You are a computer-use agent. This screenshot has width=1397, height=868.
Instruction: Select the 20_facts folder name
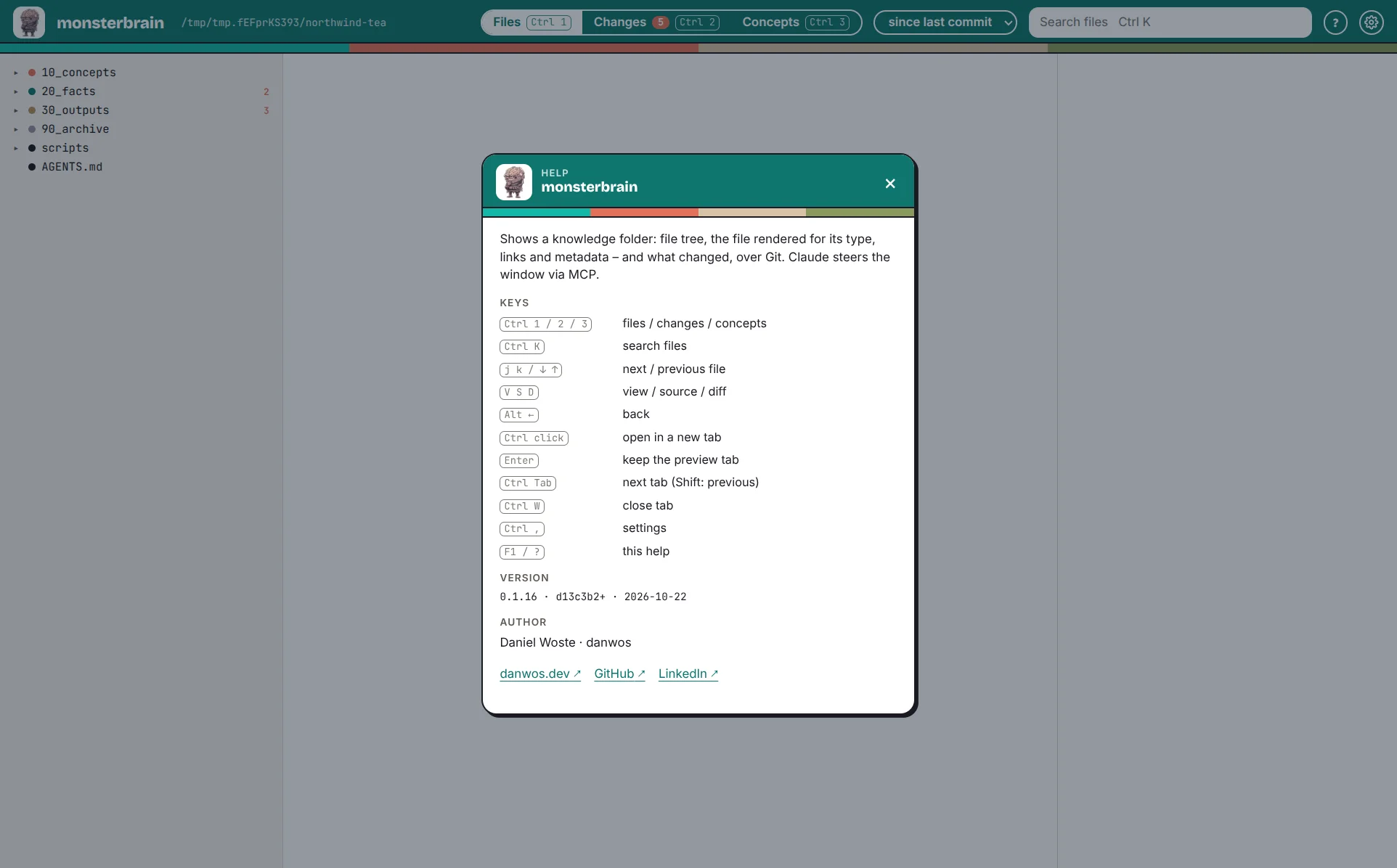[68, 91]
